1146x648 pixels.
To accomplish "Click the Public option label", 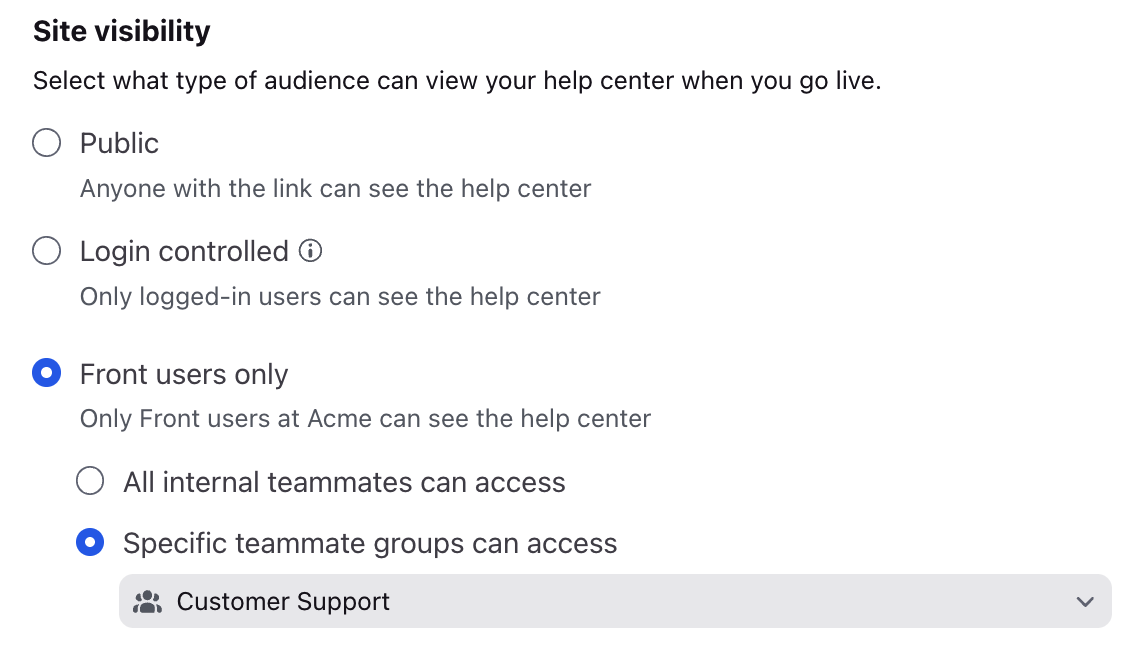I will [119, 143].
